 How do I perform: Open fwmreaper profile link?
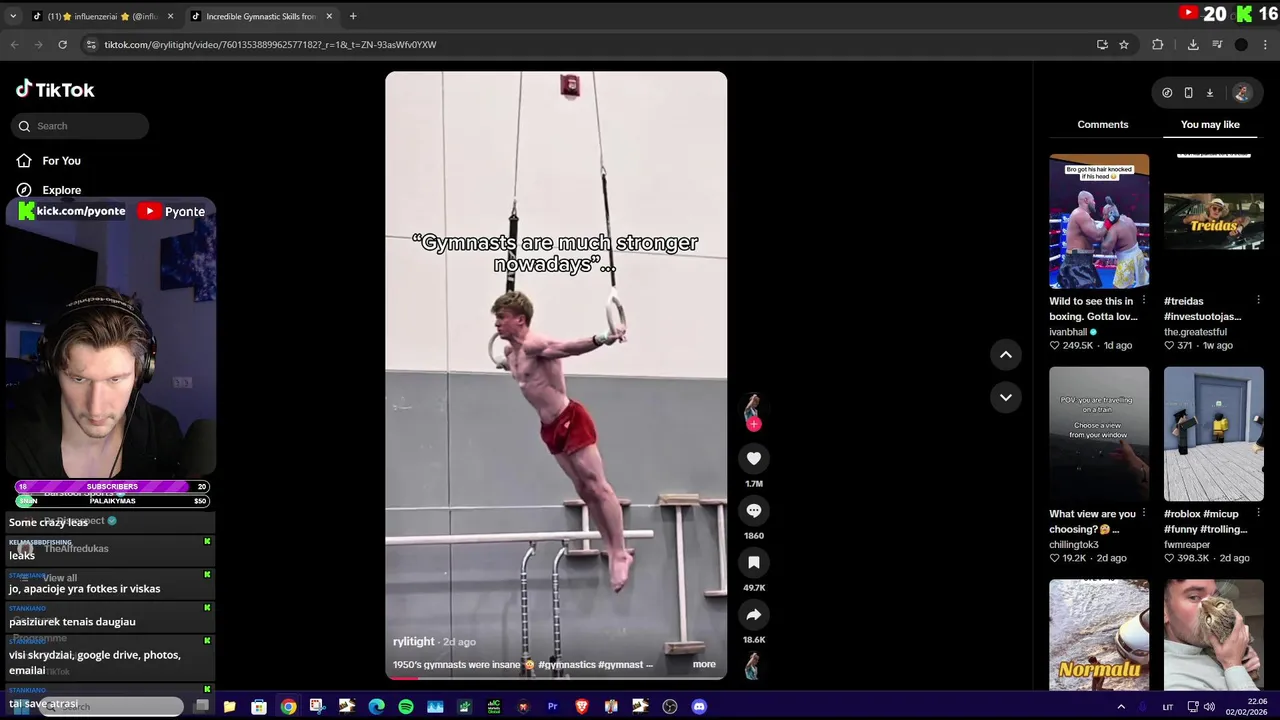[x=1187, y=545]
